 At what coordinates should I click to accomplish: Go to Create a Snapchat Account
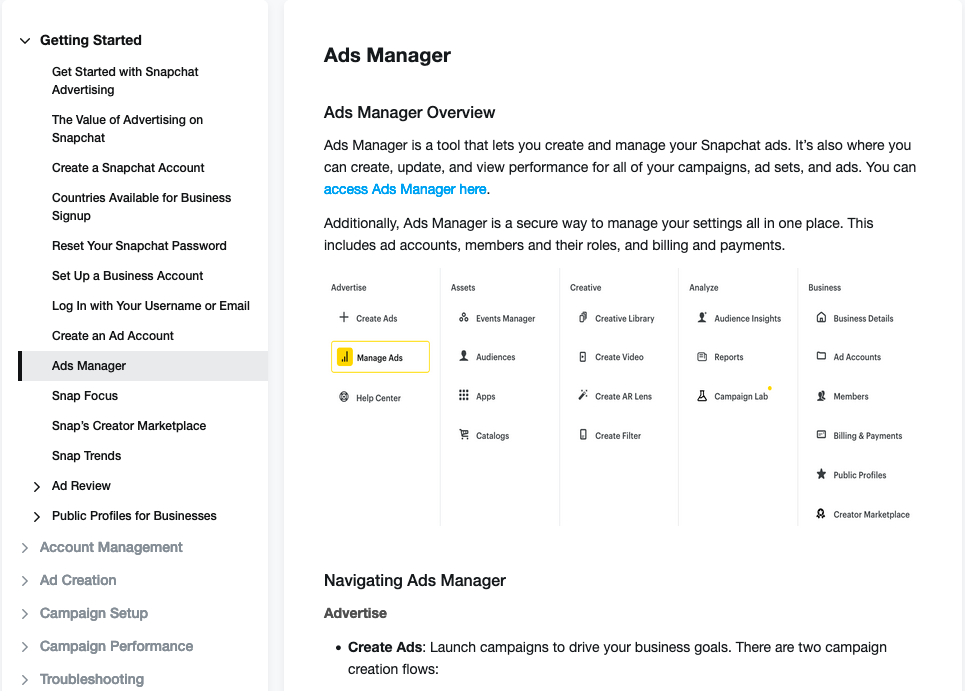(x=128, y=168)
